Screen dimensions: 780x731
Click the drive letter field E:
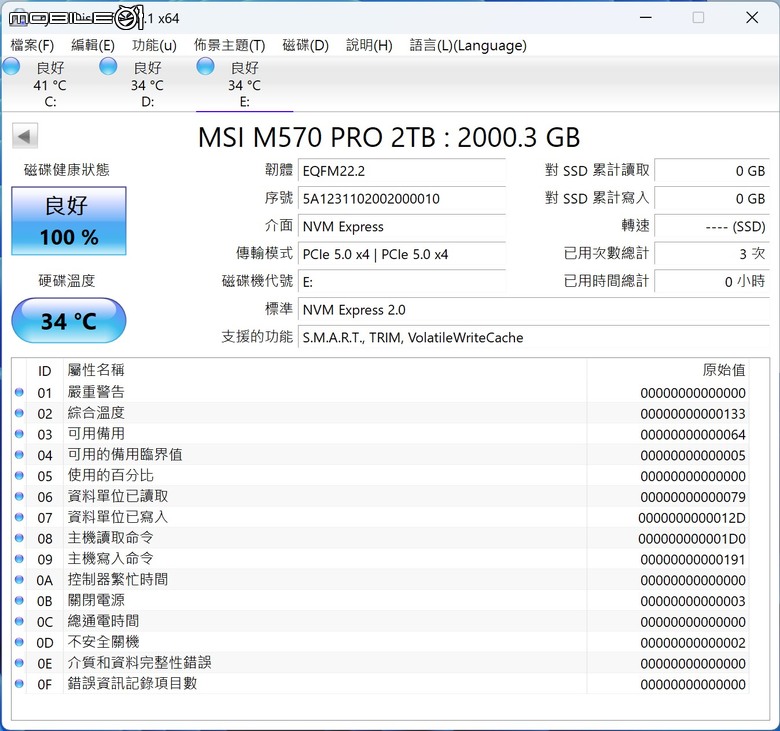[x=402, y=282]
